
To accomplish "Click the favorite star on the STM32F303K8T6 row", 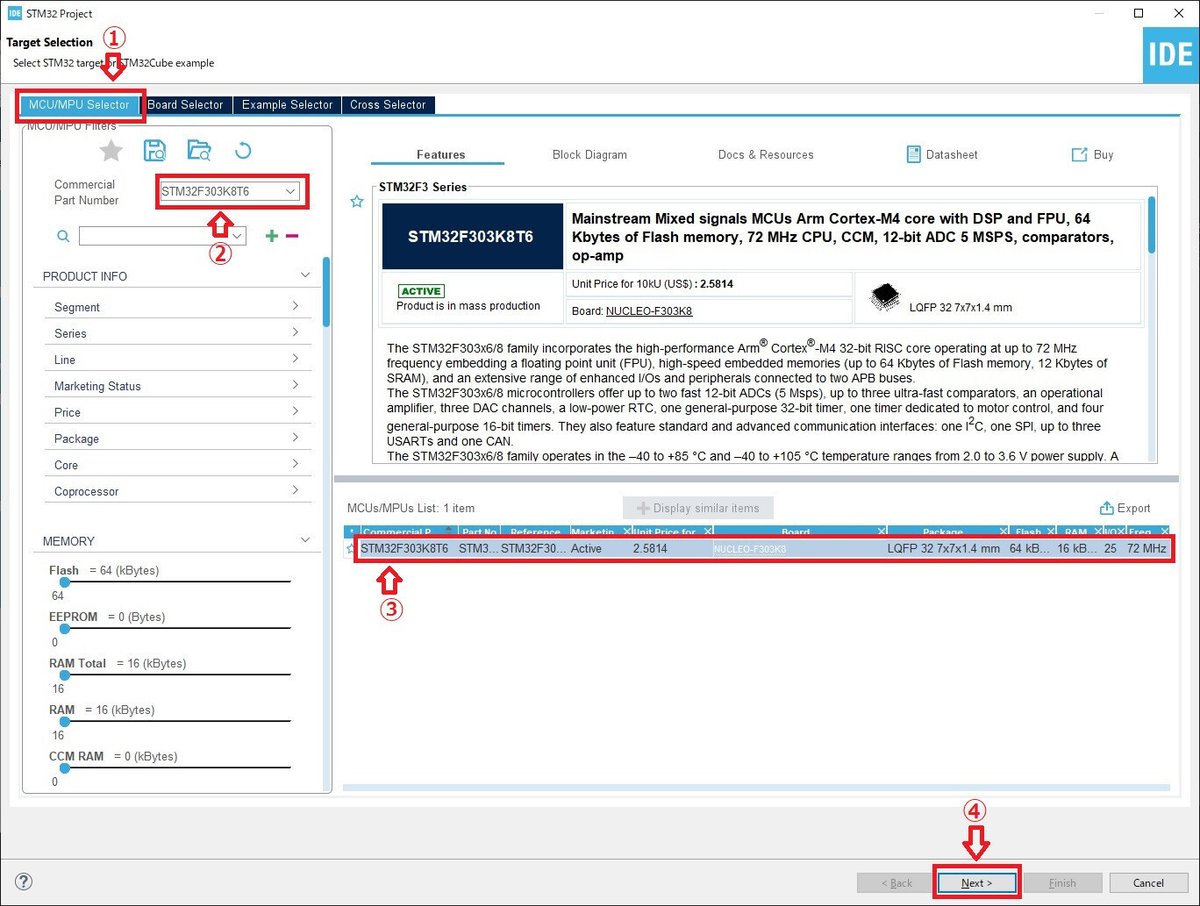I will 351,549.
